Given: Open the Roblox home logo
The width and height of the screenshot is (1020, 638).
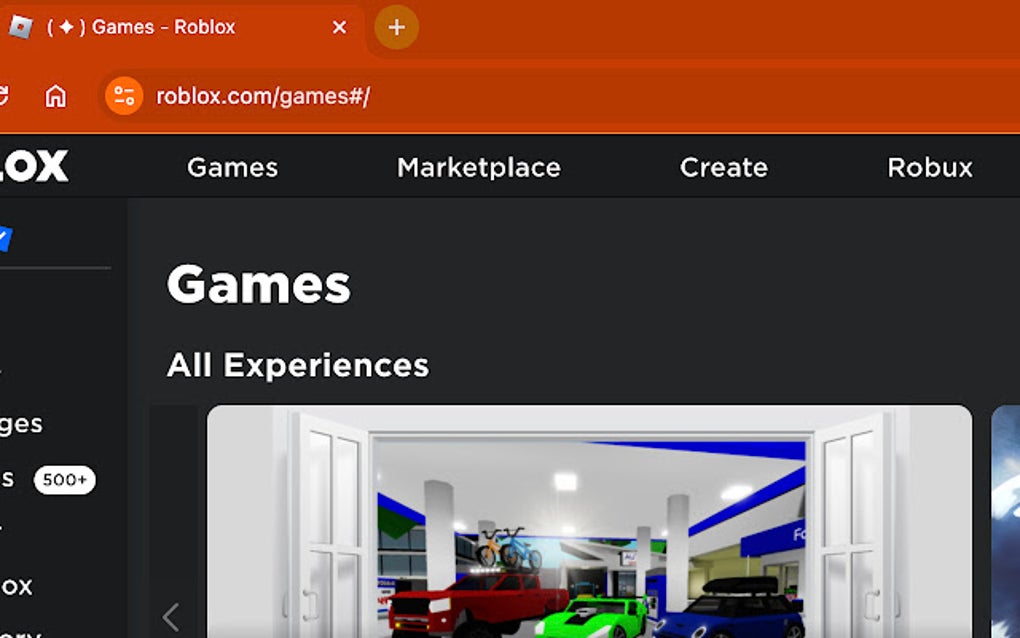Looking at the screenshot, I should pos(35,166).
